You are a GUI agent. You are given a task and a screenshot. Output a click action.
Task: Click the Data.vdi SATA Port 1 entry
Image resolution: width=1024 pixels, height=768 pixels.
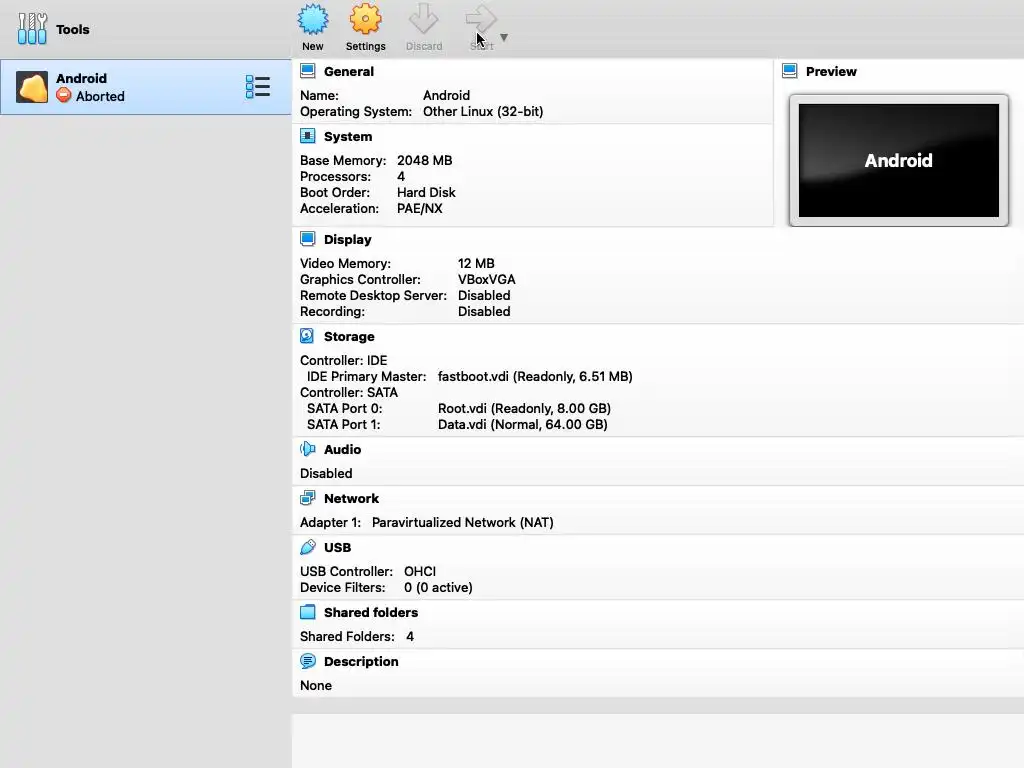point(522,424)
